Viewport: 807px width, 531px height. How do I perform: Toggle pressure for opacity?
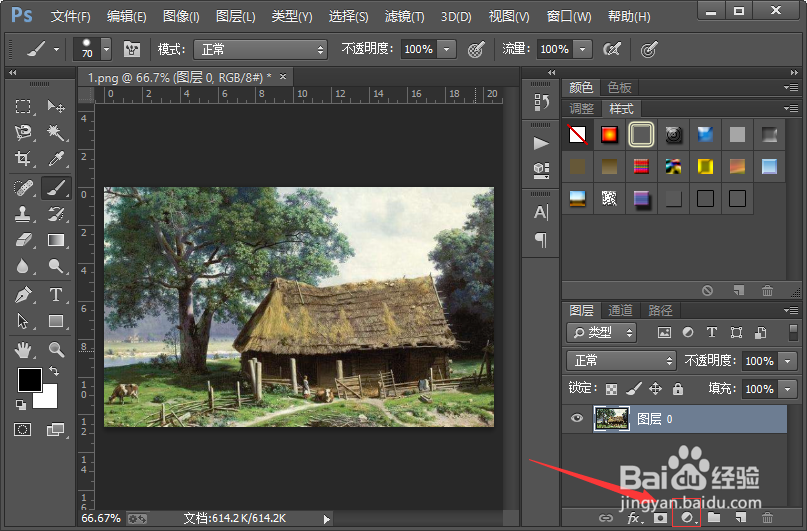click(x=476, y=49)
